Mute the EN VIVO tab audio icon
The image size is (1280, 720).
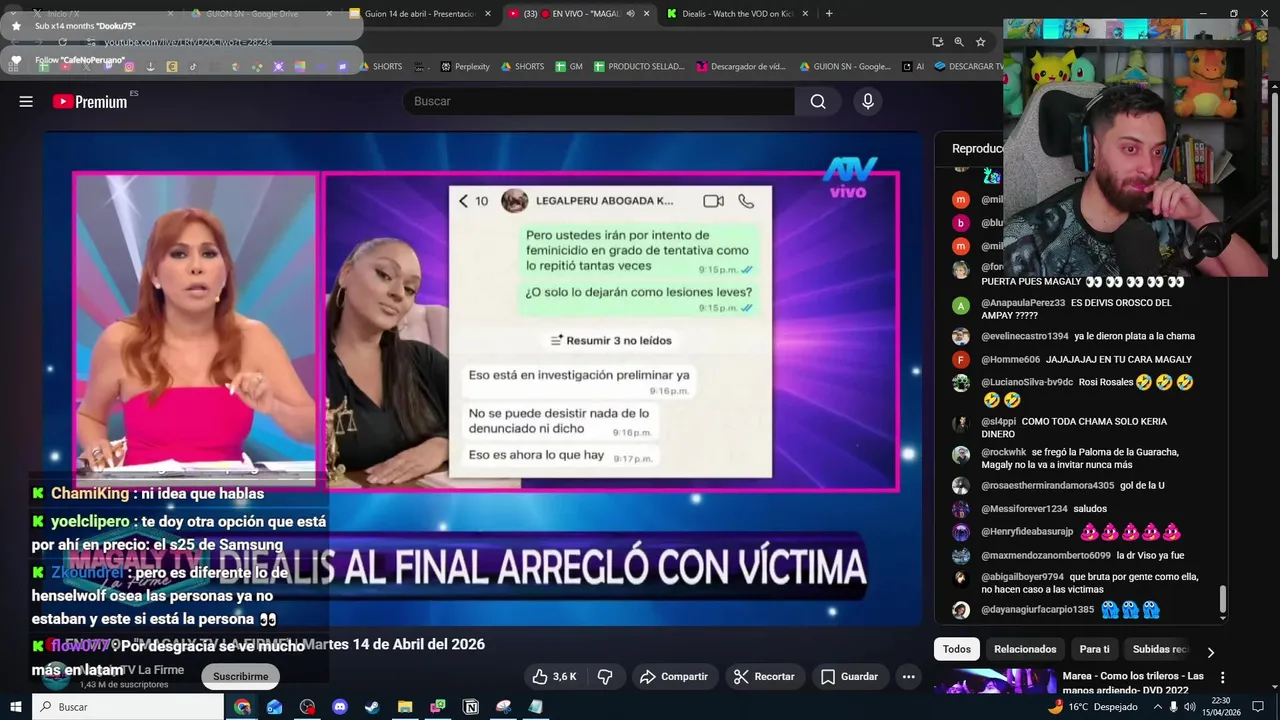(630, 14)
